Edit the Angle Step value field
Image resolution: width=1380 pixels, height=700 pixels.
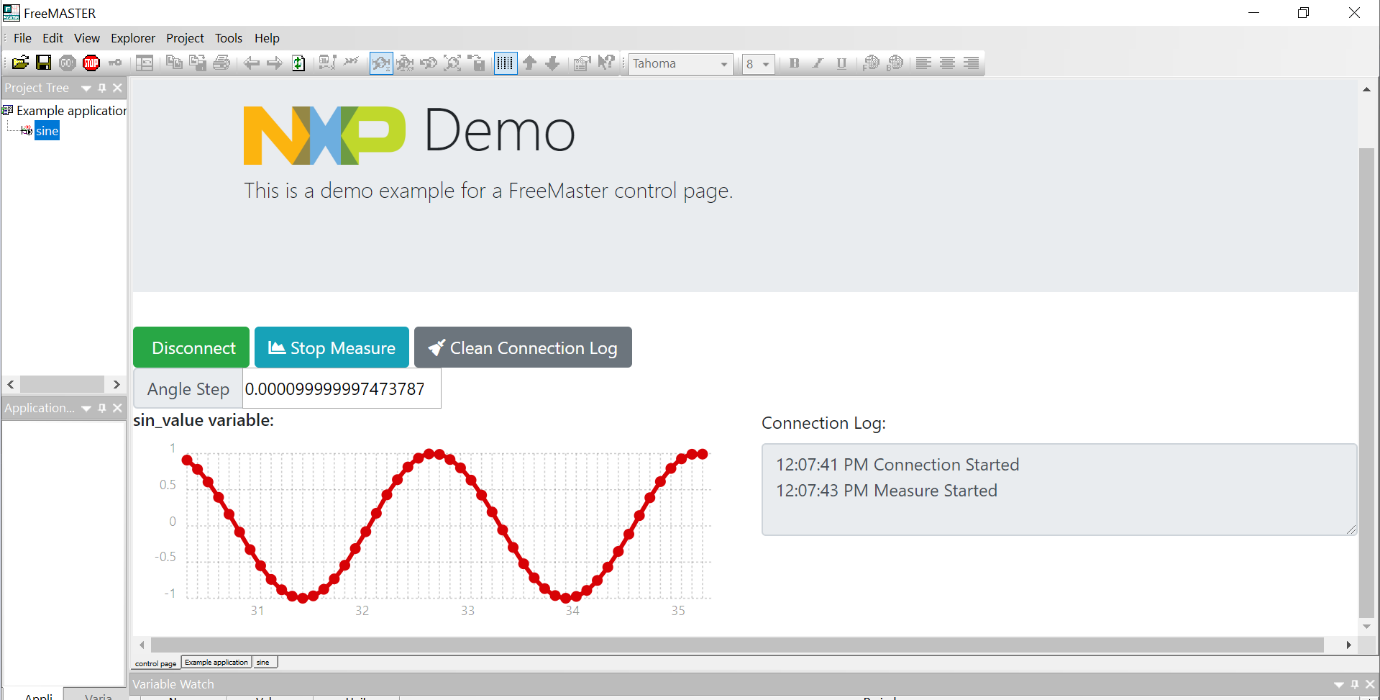(340, 388)
